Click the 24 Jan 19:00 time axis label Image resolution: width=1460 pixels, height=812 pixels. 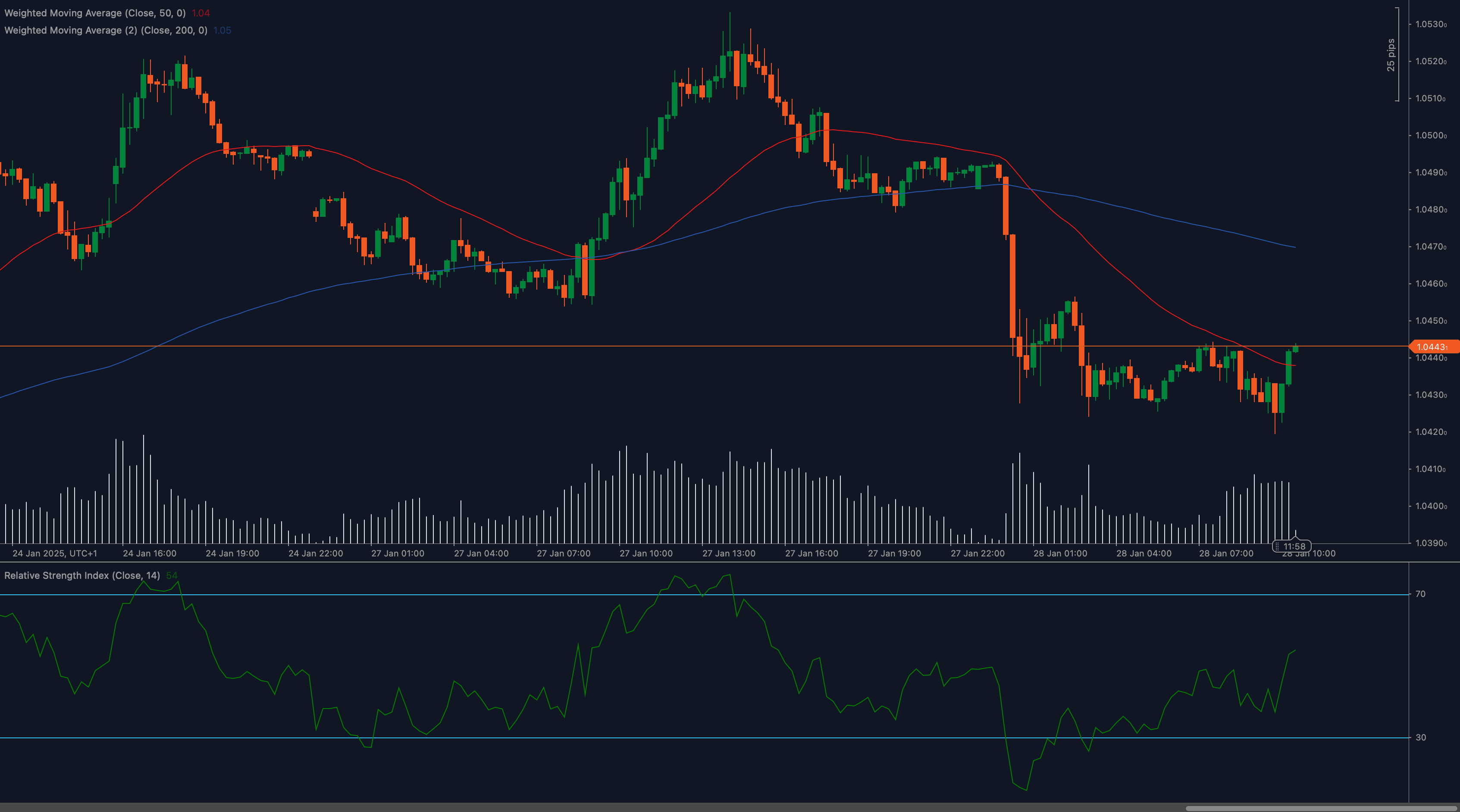tap(232, 553)
